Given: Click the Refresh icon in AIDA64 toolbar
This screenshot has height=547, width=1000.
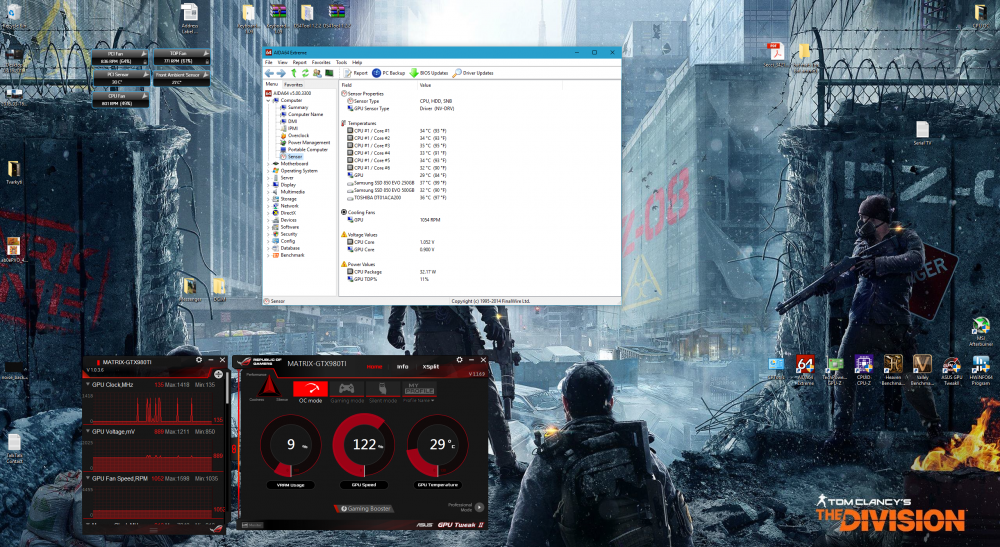Looking at the screenshot, I should [305, 73].
